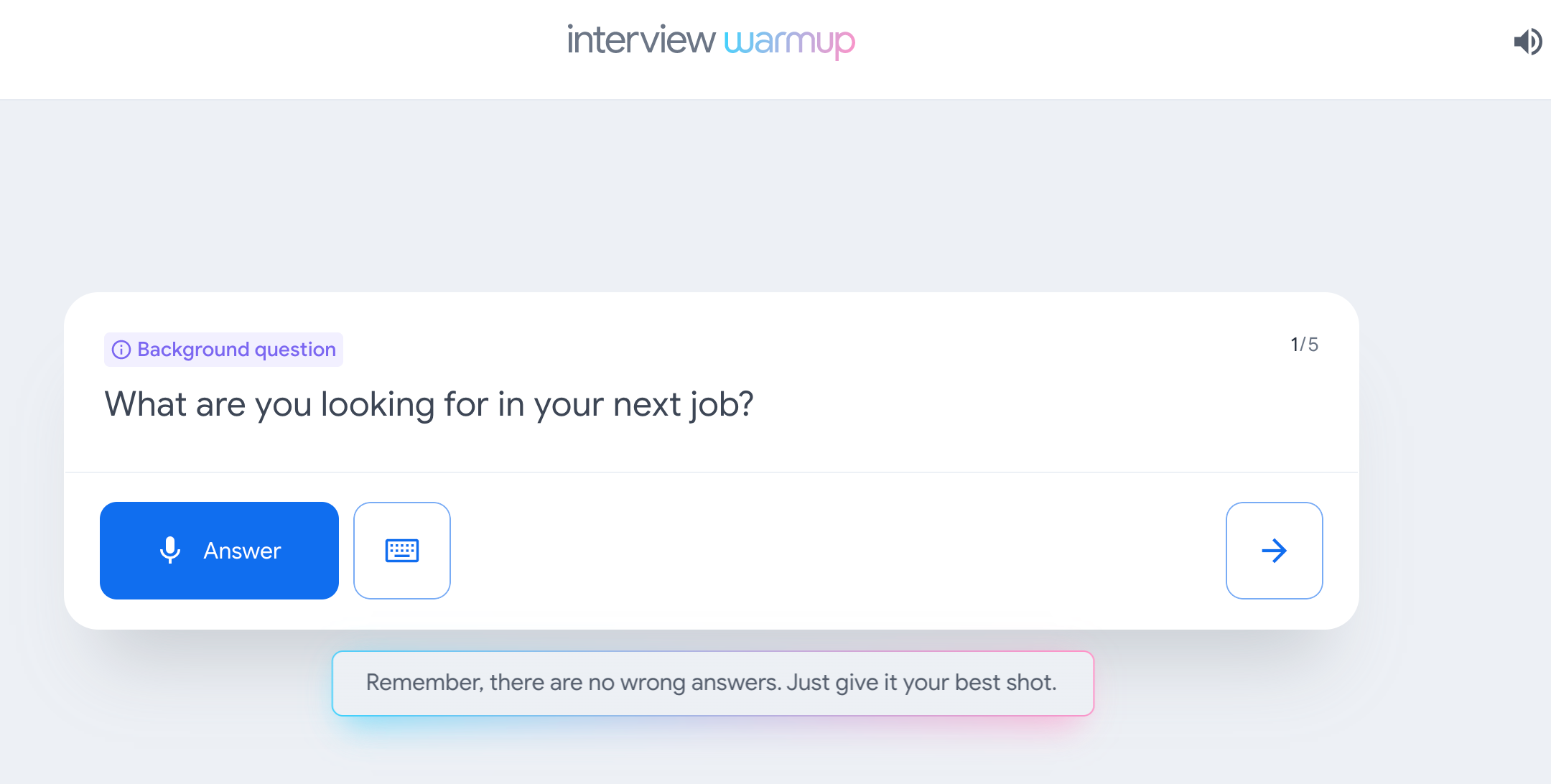Click the total question count "5"

pos(1313,345)
